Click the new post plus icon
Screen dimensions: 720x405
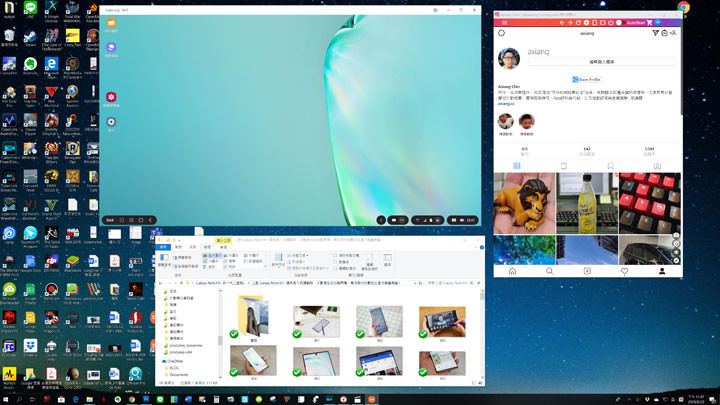click(587, 271)
